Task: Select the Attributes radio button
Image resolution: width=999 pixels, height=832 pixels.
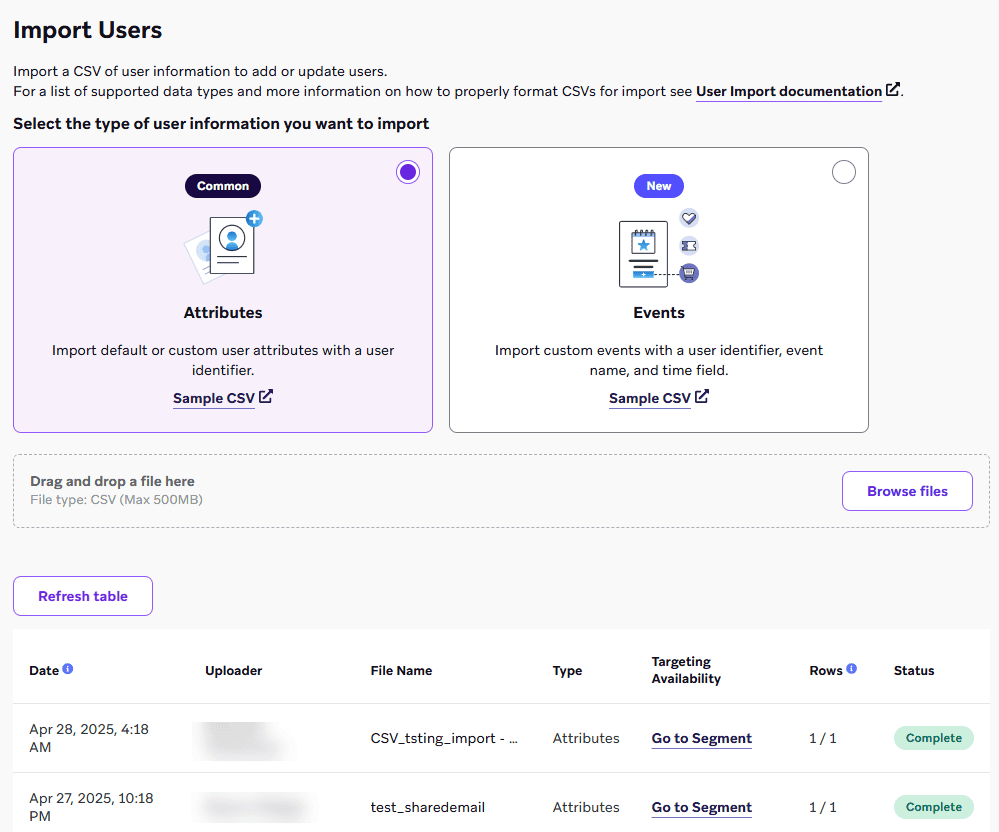Action: click(x=408, y=172)
